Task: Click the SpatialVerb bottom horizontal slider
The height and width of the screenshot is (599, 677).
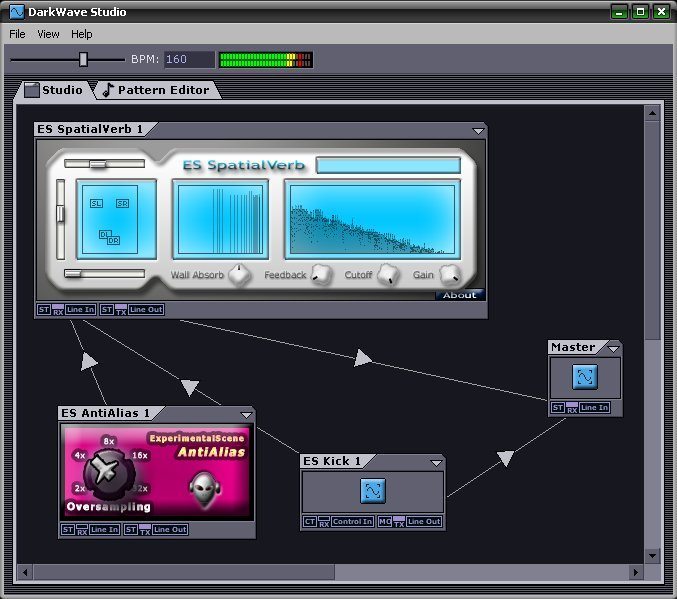Action: pyautogui.click(x=104, y=273)
